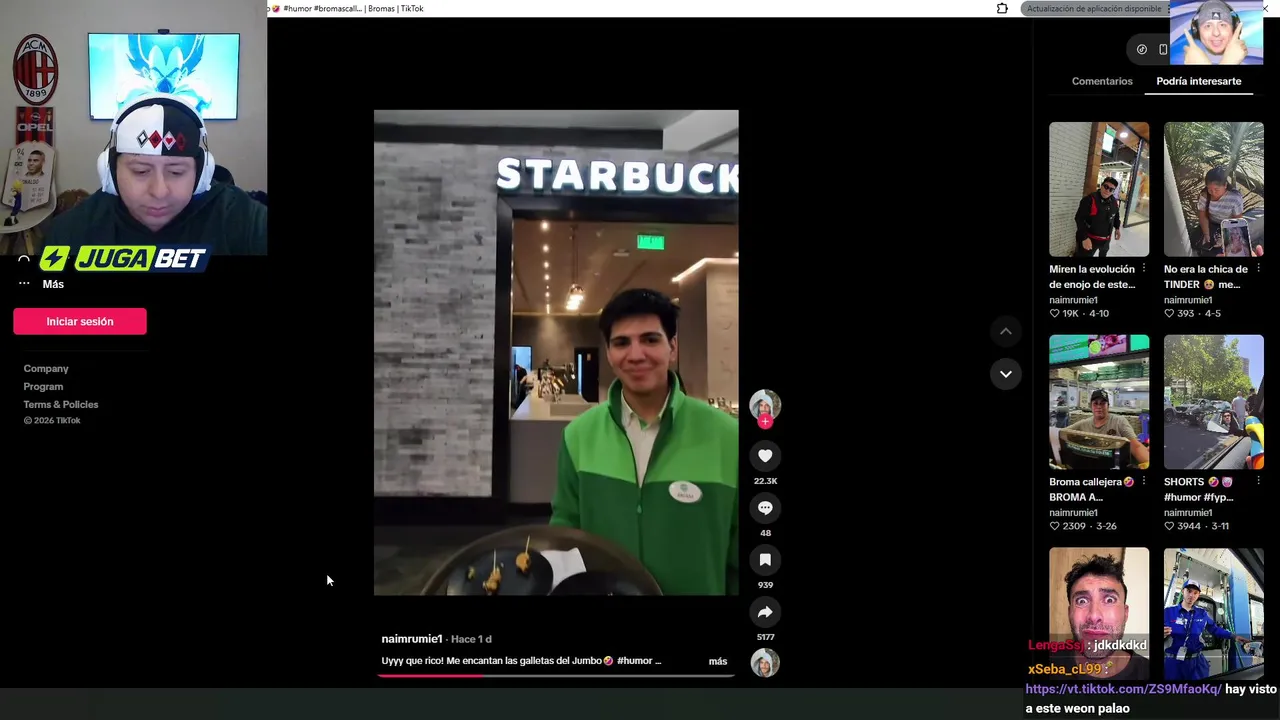The height and width of the screenshot is (720, 1280).
Task: Like the video with heart icon
Action: (765, 456)
